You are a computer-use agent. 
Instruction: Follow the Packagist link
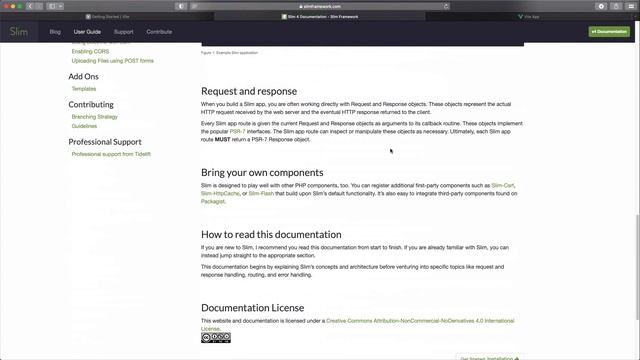[213, 201]
